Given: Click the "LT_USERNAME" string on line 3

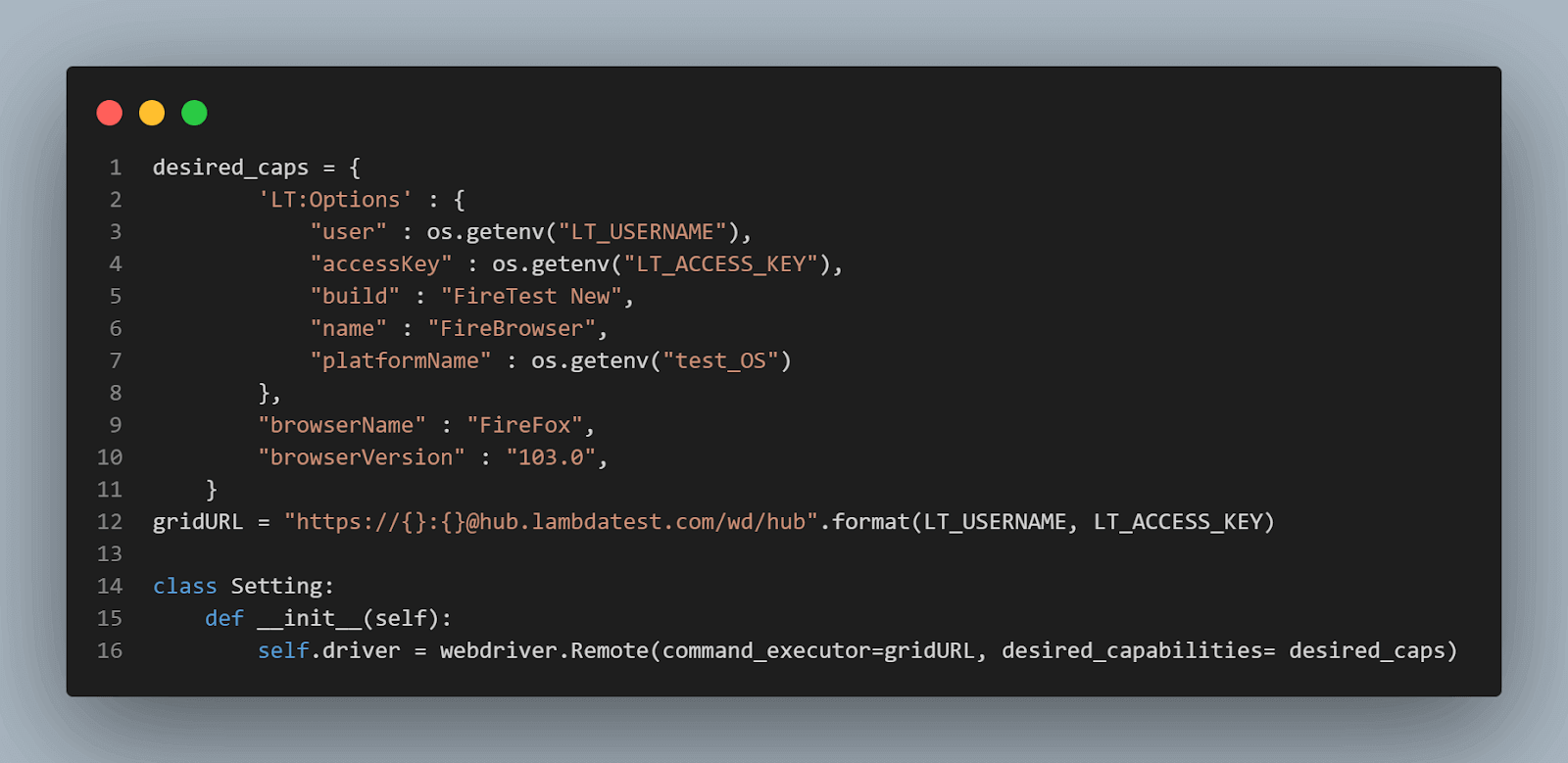Looking at the screenshot, I should tap(642, 232).
